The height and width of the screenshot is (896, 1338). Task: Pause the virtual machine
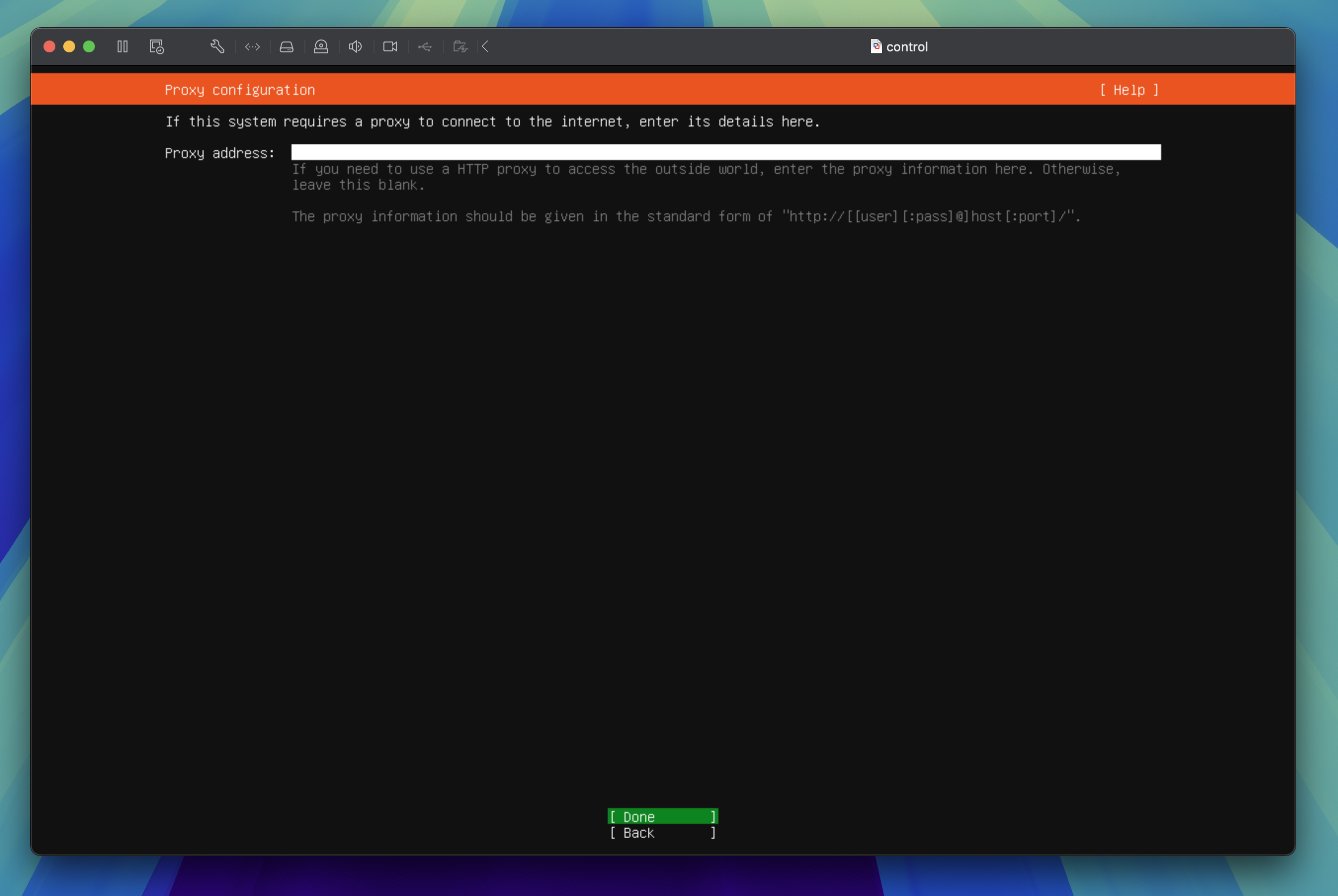[x=123, y=46]
